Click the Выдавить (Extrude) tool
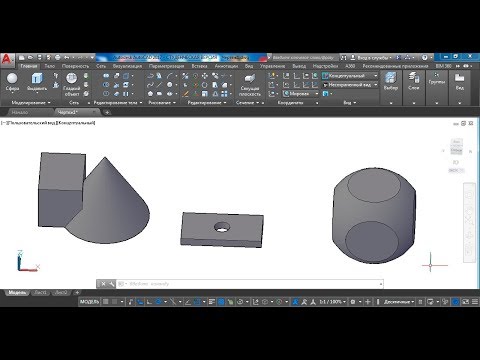This screenshot has height=360, width=480. click(x=37, y=82)
